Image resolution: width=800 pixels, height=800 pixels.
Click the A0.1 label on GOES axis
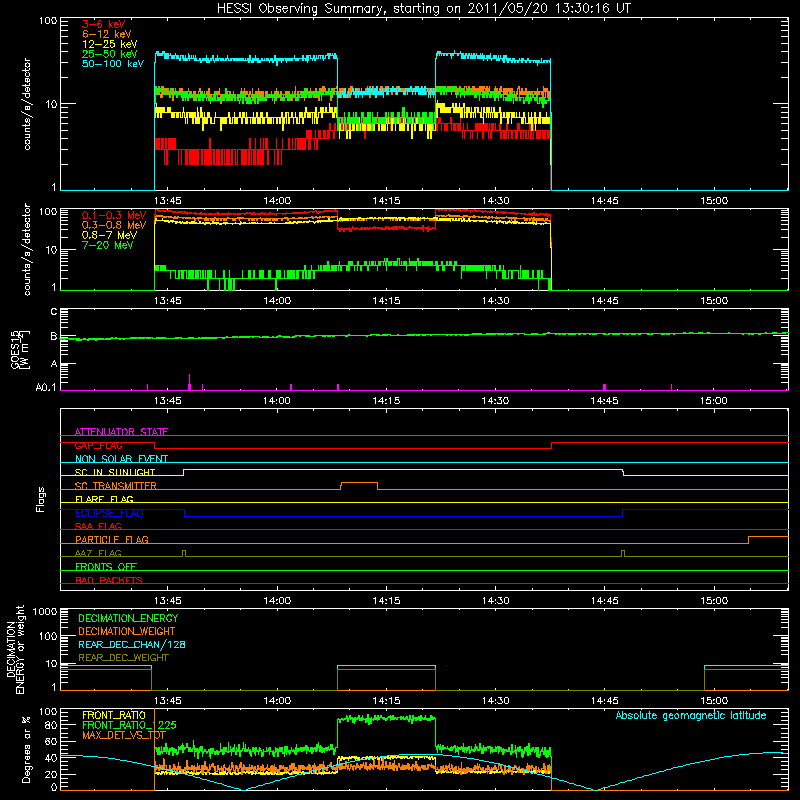tap(45, 387)
